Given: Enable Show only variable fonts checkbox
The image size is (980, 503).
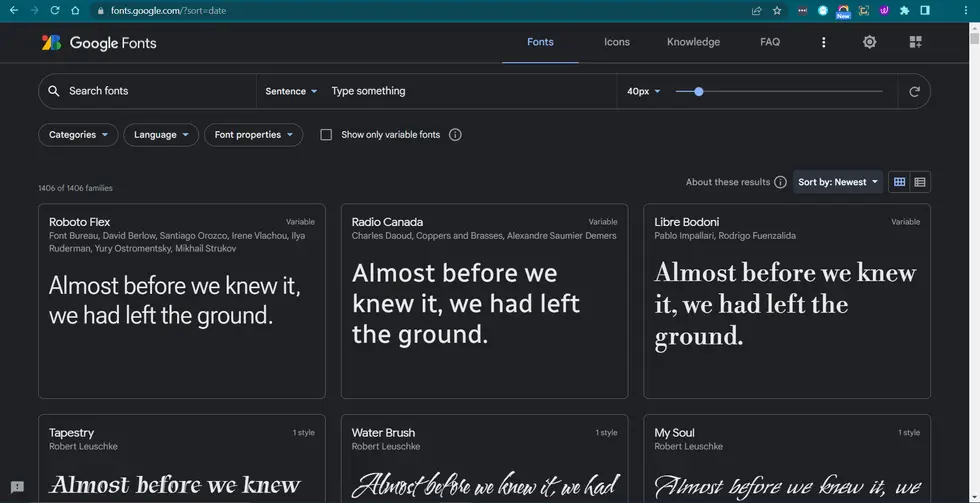Looking at the screenshot, I should 326,134.
